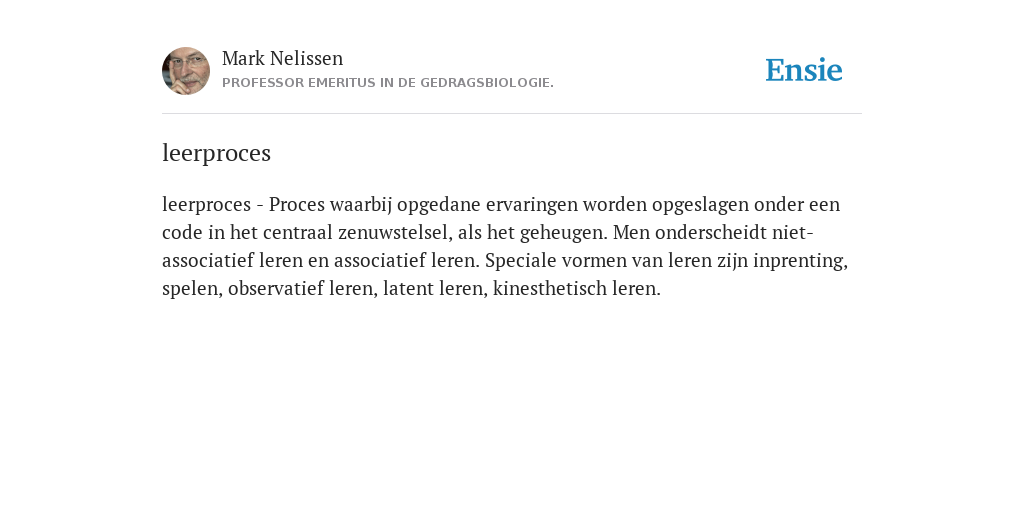Click the word 'onderscheidt' in the second line
1024x512 pixels.
pyautogui.click(x=711, y=232)
